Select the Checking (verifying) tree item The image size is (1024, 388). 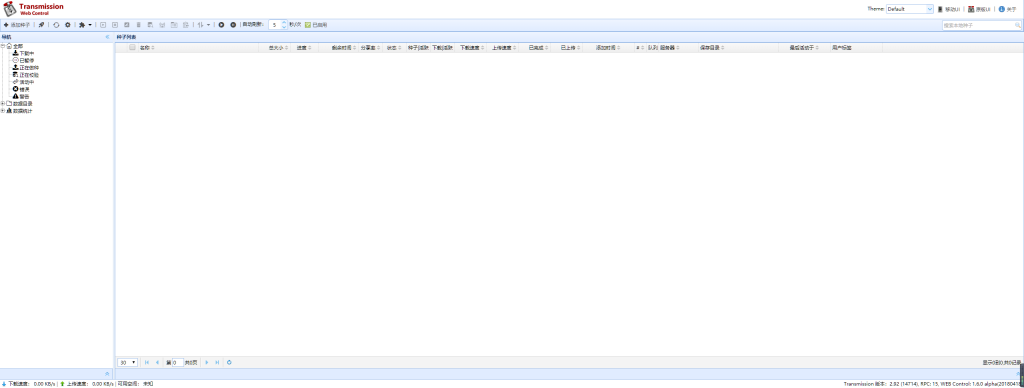[x=25, y=74]
